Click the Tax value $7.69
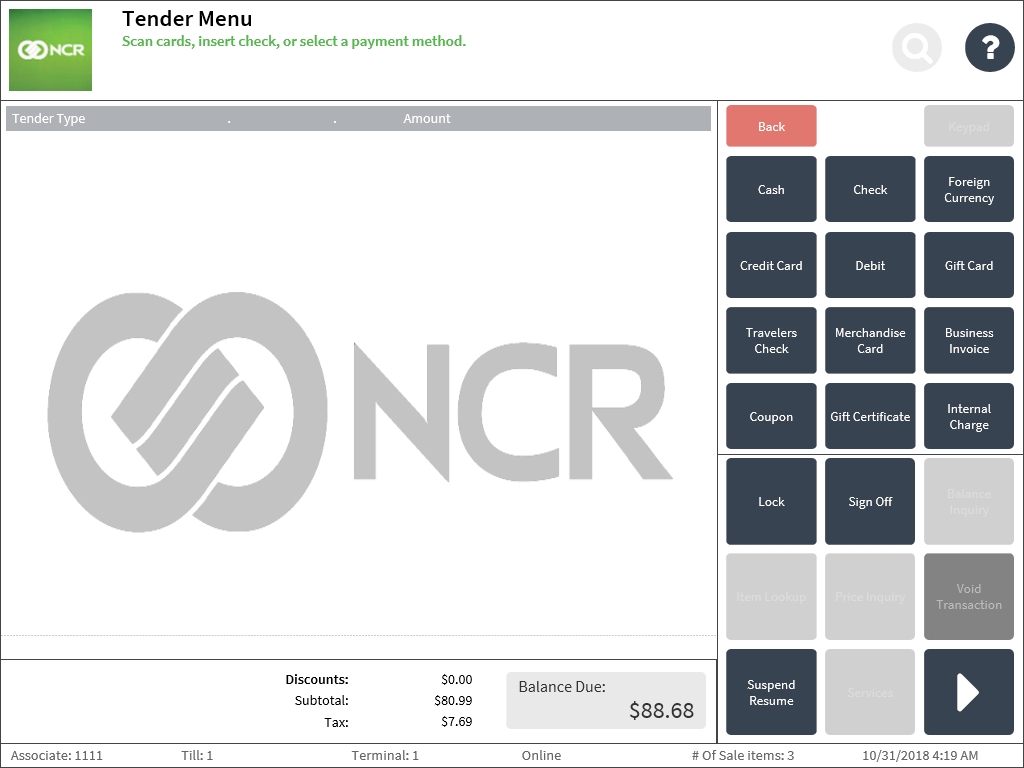The height and width of the screenshot is (768, 1024). [456, 722]
